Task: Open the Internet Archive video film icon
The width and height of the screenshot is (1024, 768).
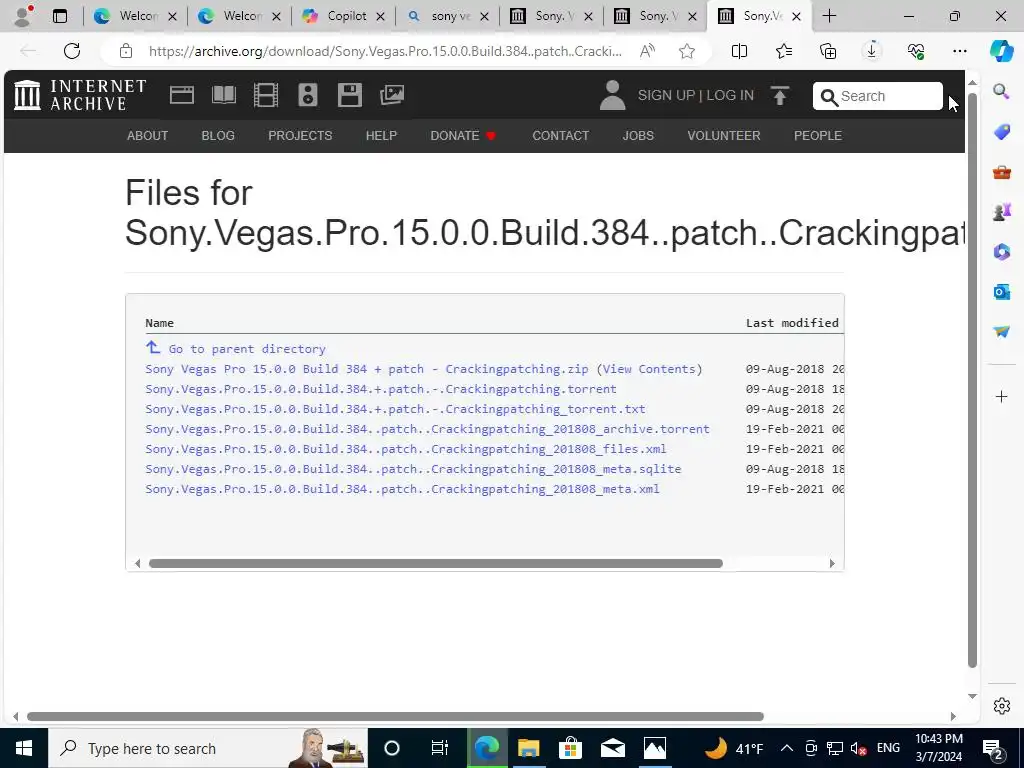Action: 266,95
